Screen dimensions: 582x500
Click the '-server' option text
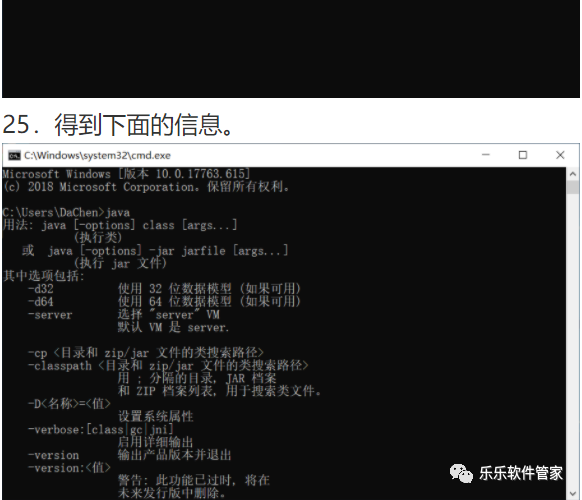point(50,315)
